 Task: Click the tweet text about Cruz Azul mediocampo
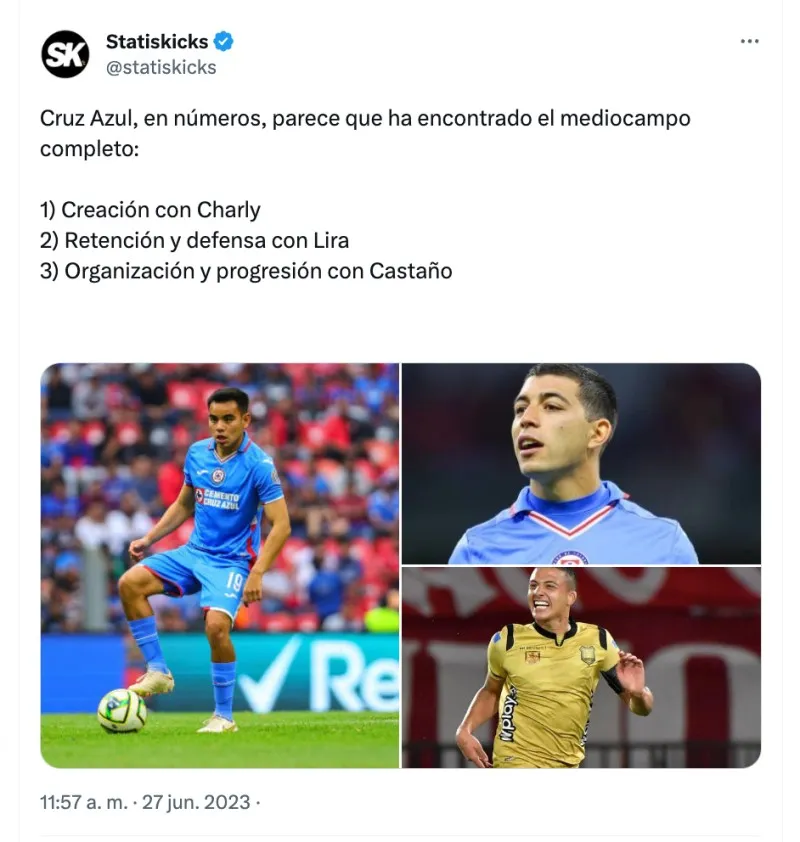(365, 133)
